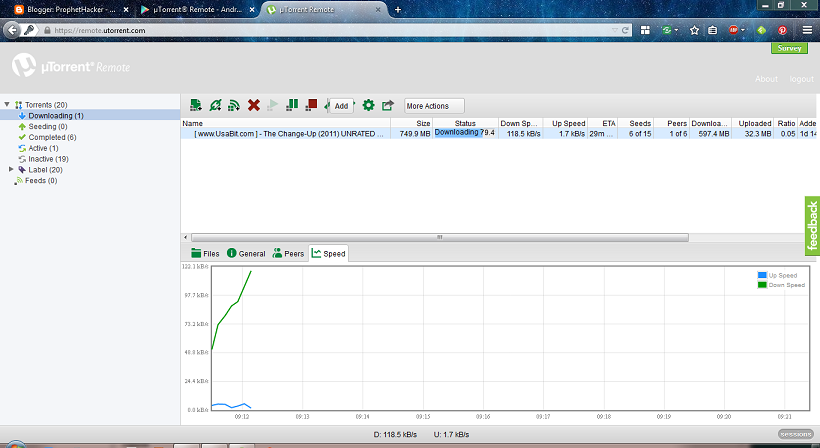Click the scrollbar's left arrow under torrent list
This screenshot has width=820, height=448.
pyautogui.click(x=186, y=237)
